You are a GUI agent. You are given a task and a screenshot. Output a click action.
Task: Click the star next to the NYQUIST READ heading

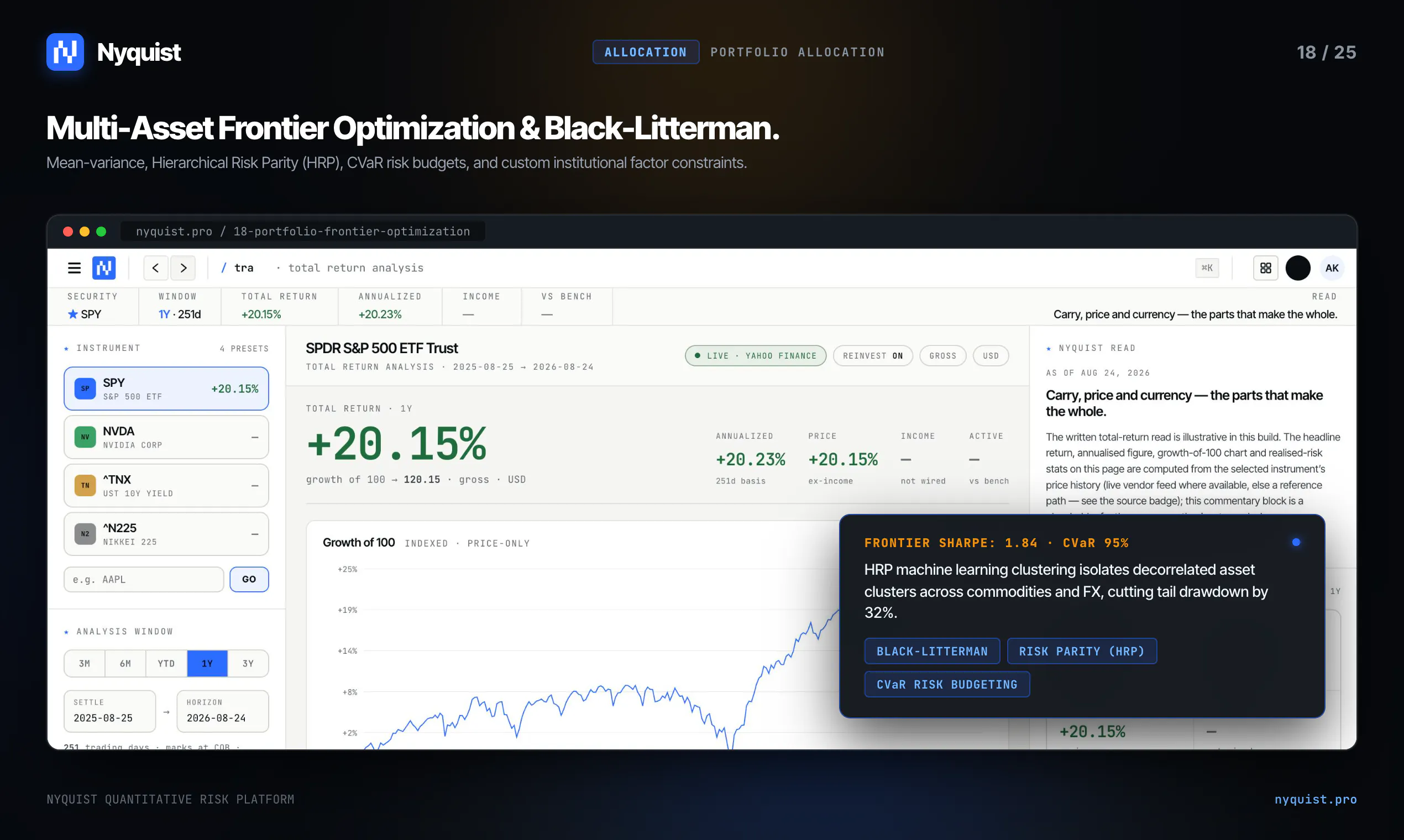point(1049,348)
